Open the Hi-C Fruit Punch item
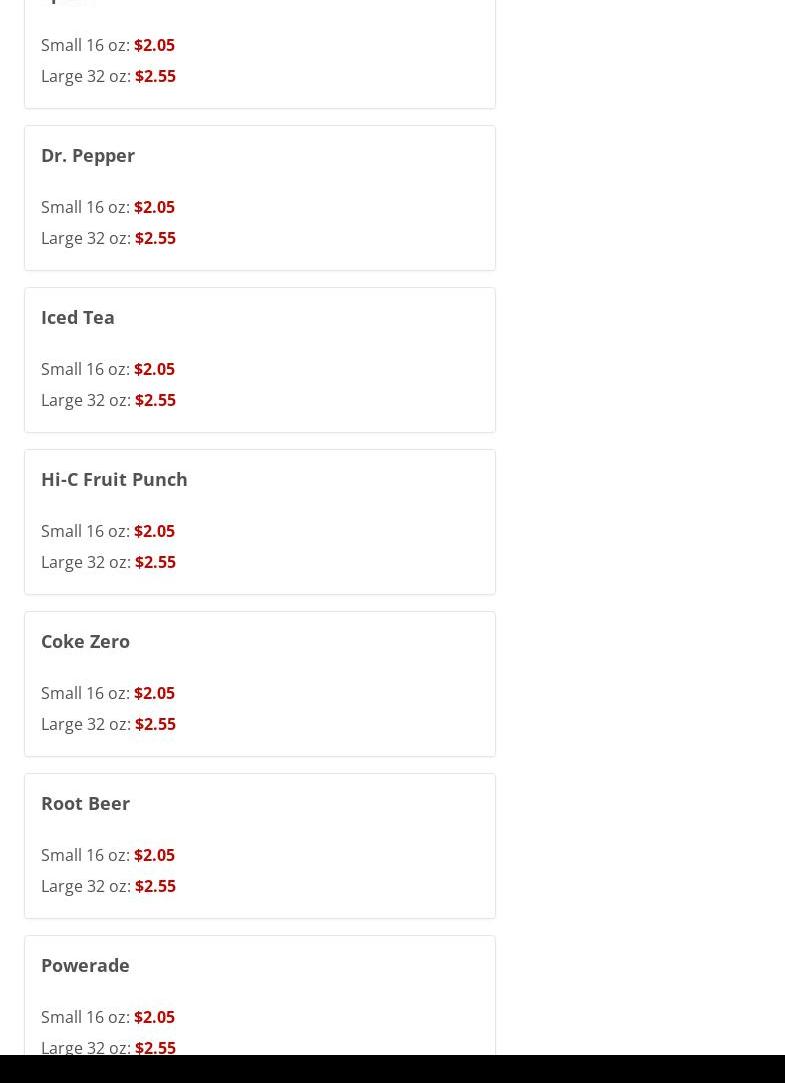 coord(114,480)
